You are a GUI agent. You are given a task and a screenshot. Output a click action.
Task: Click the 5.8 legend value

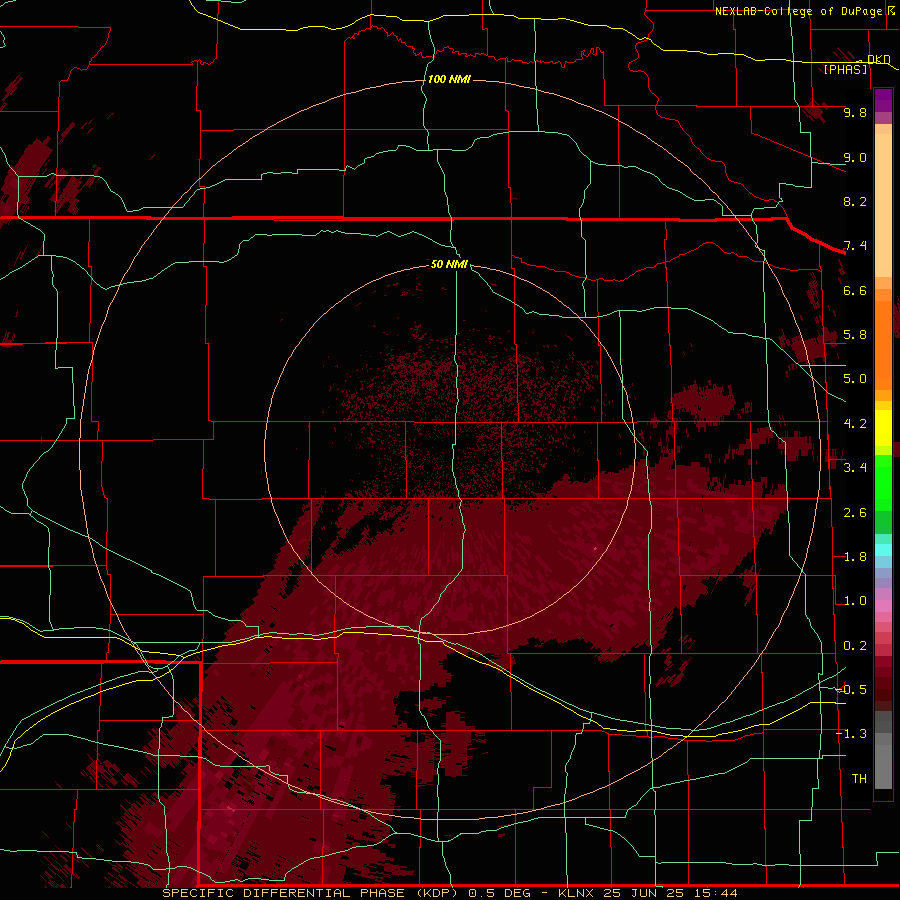pyautogui.click(x=855, y=335)
